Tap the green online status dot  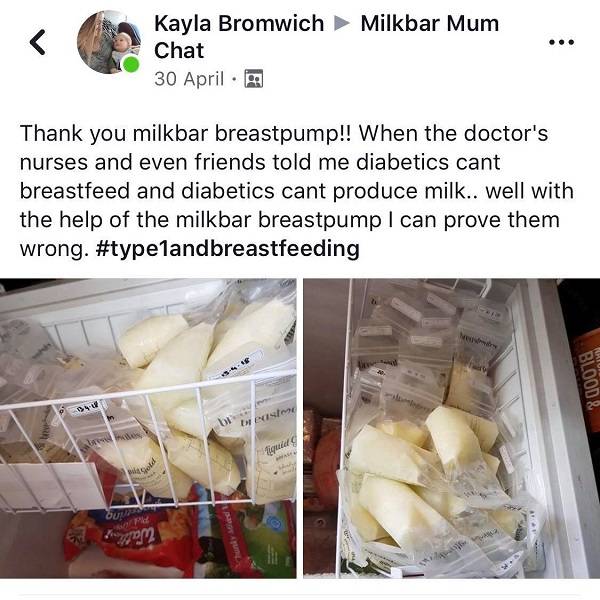[x=131, y=64]
